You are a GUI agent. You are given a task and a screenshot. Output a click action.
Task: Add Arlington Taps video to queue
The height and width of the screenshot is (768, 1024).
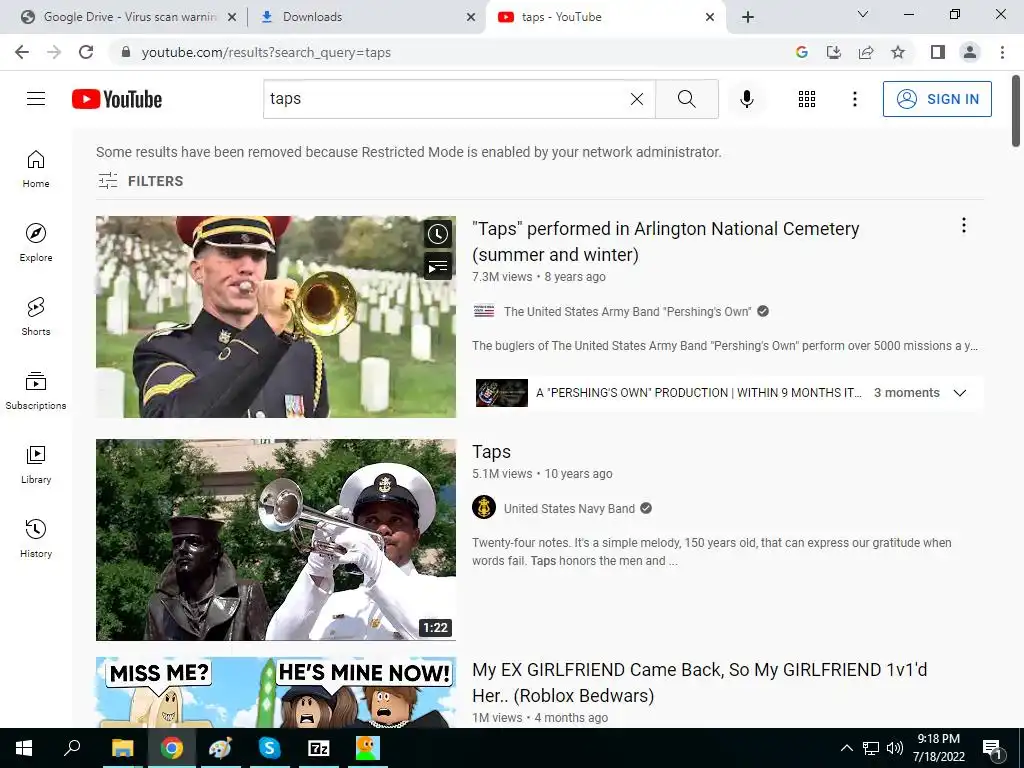point(438,266)
